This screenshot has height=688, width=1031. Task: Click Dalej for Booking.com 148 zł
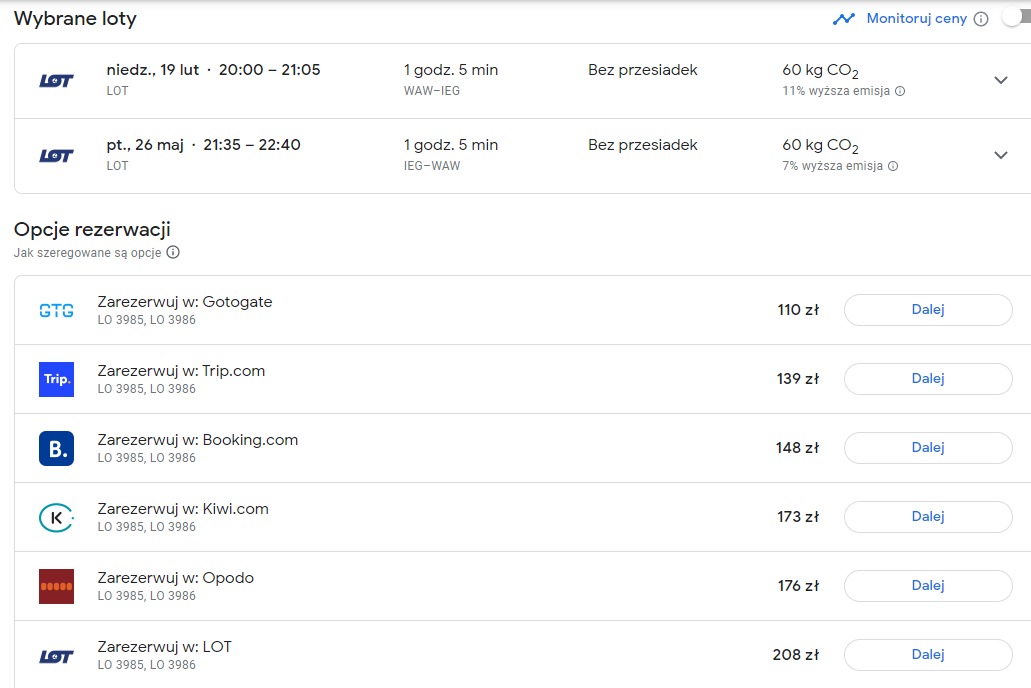(928, 448)
